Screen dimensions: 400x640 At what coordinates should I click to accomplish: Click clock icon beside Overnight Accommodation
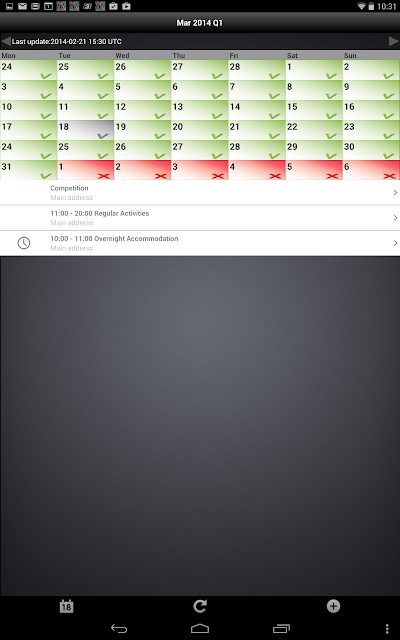tap(24, 243)
